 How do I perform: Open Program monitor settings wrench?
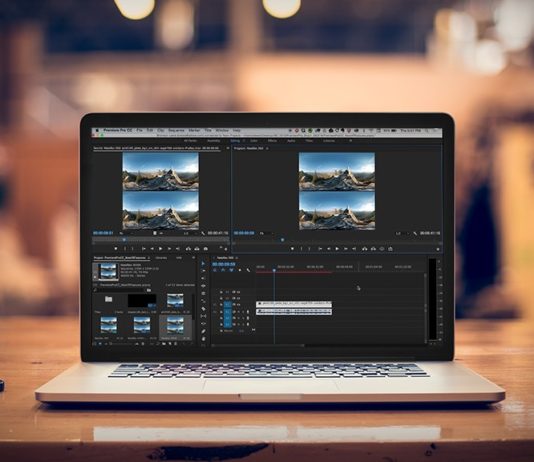pos(415,234)
